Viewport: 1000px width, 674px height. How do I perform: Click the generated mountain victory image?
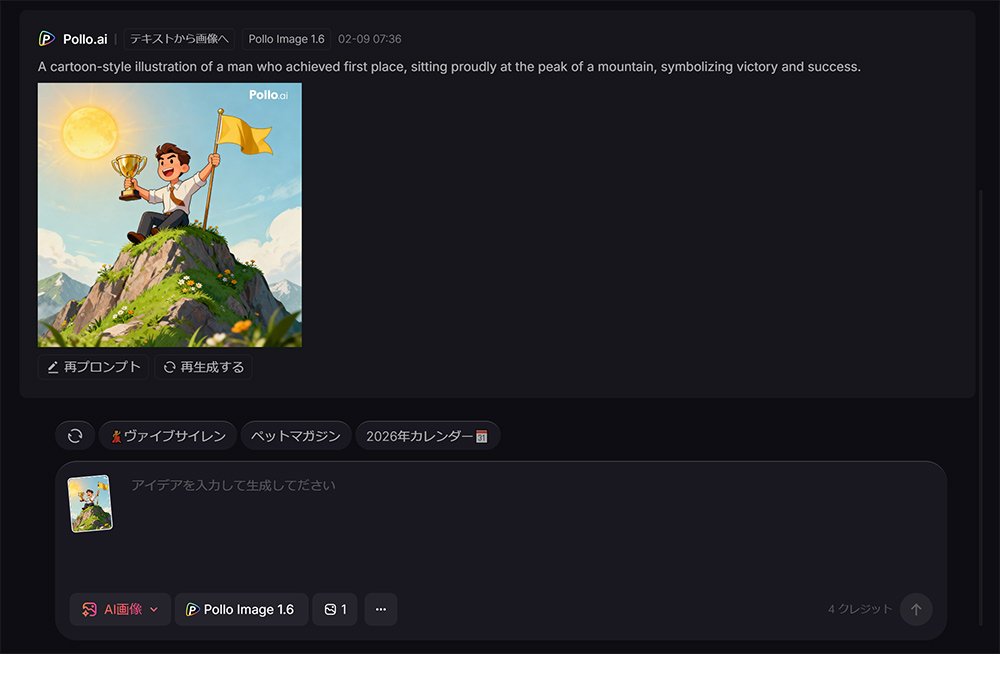point(169,215)
